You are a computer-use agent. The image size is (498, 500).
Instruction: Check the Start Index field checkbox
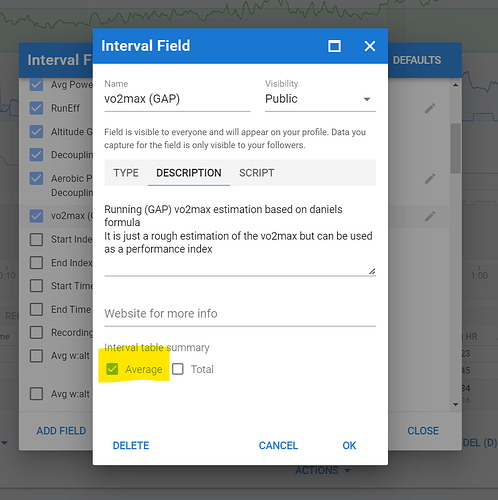[36, 239]
